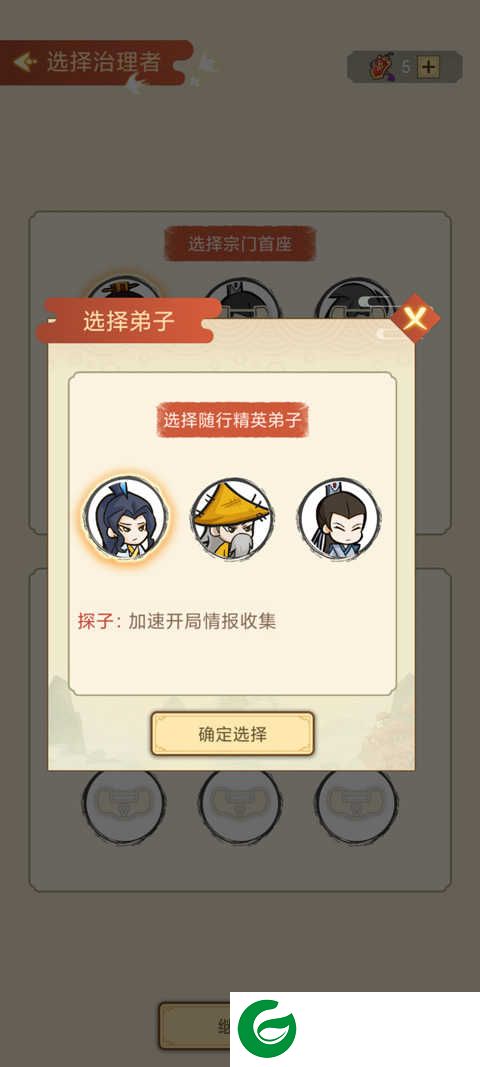Image resolution: width=480 pixels, height=1067 pixels.
Task: Select the first sect leader avatar behind dialog
Action: pos(125,294)
